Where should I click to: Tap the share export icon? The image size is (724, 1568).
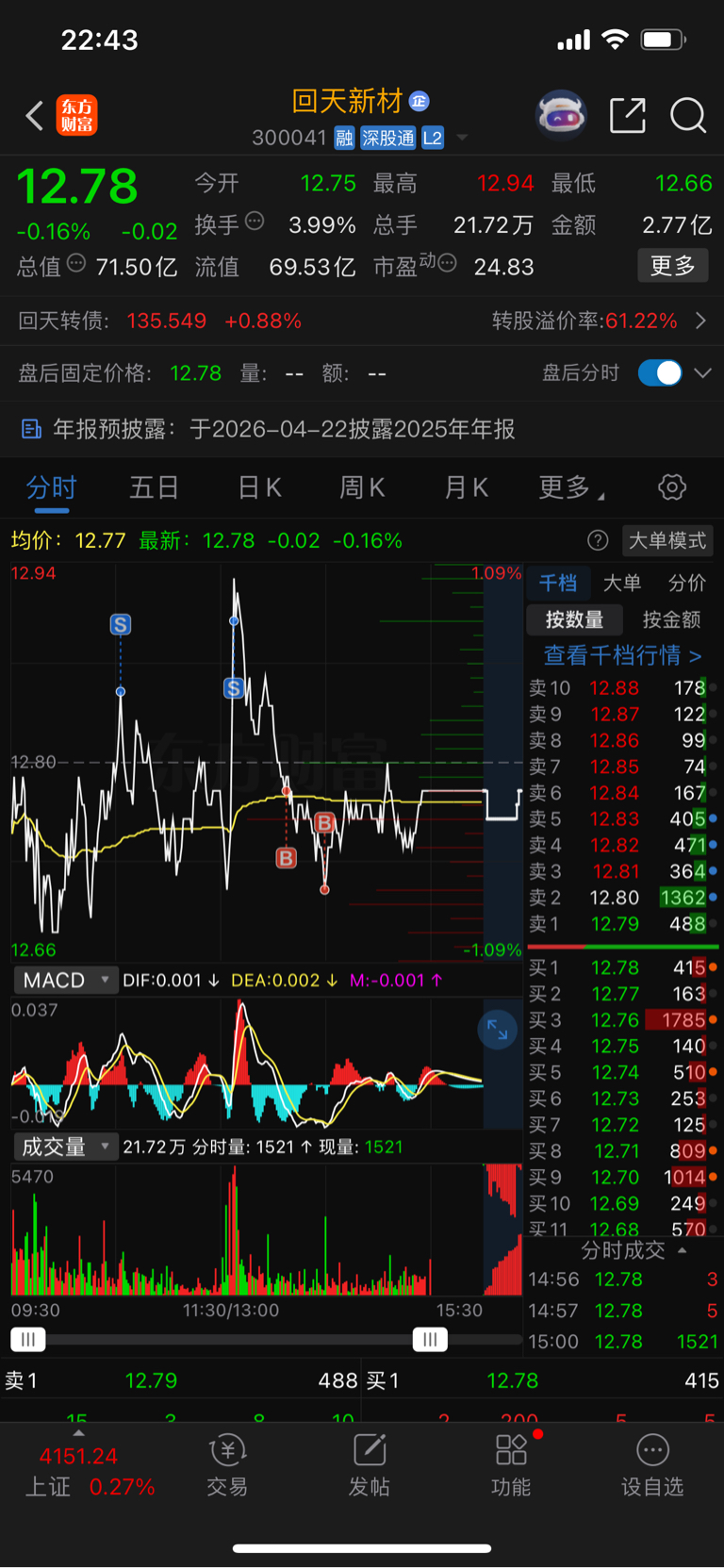628,116
